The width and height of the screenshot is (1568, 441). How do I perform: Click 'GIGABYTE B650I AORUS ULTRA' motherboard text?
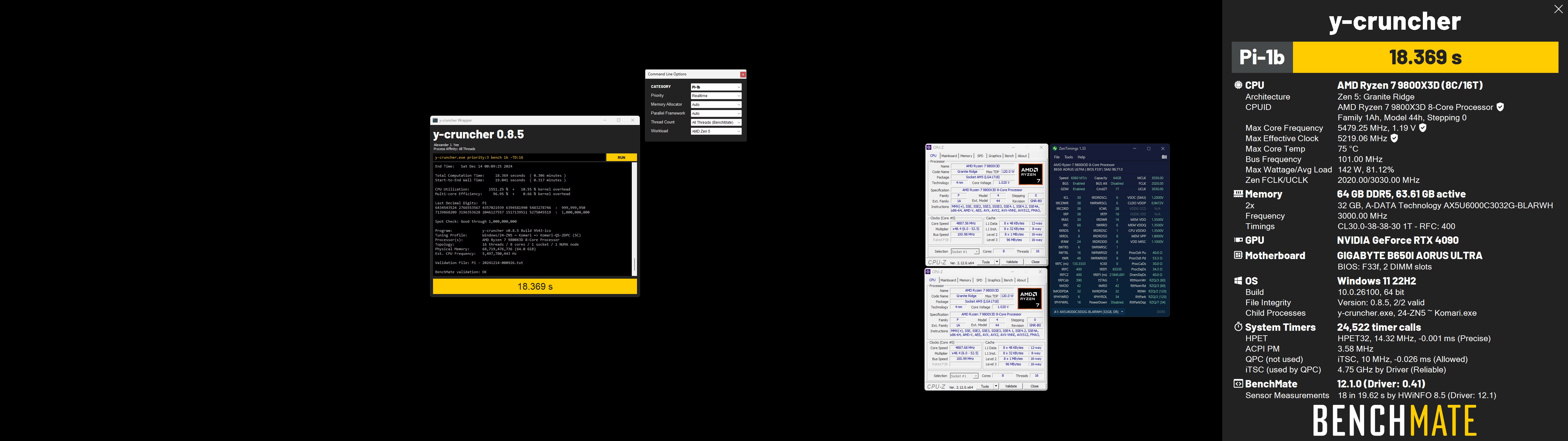click(1410, 255)
